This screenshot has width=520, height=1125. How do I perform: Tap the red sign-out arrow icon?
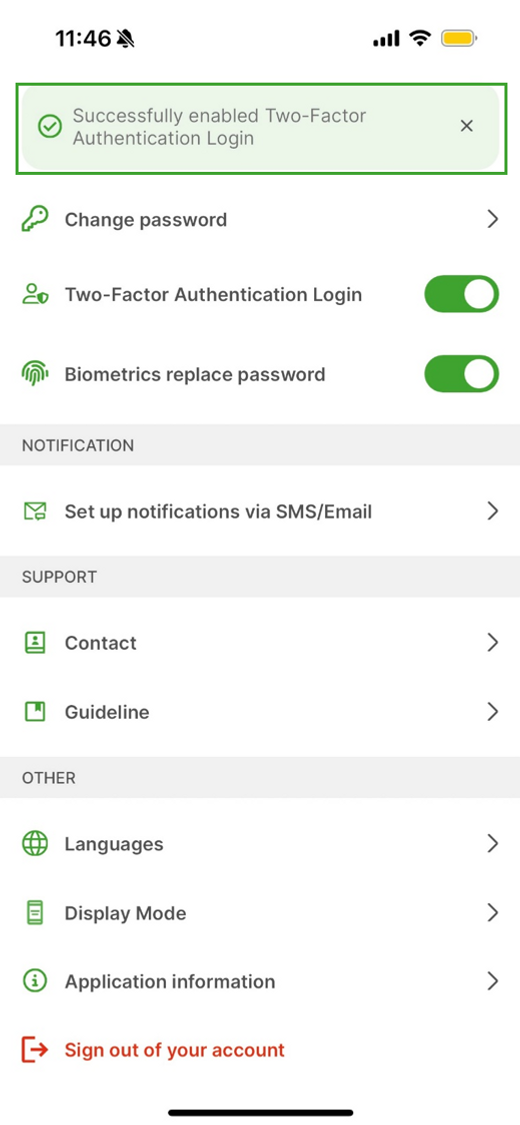35,1050
